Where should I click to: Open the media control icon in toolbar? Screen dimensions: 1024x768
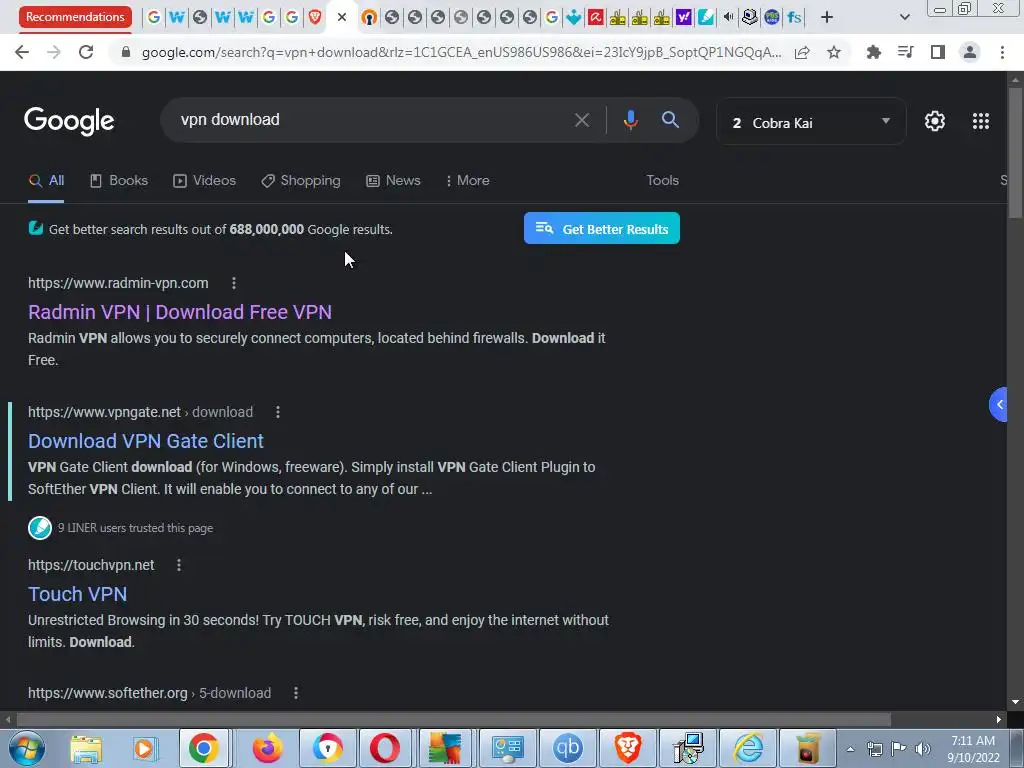coord(905,52)
